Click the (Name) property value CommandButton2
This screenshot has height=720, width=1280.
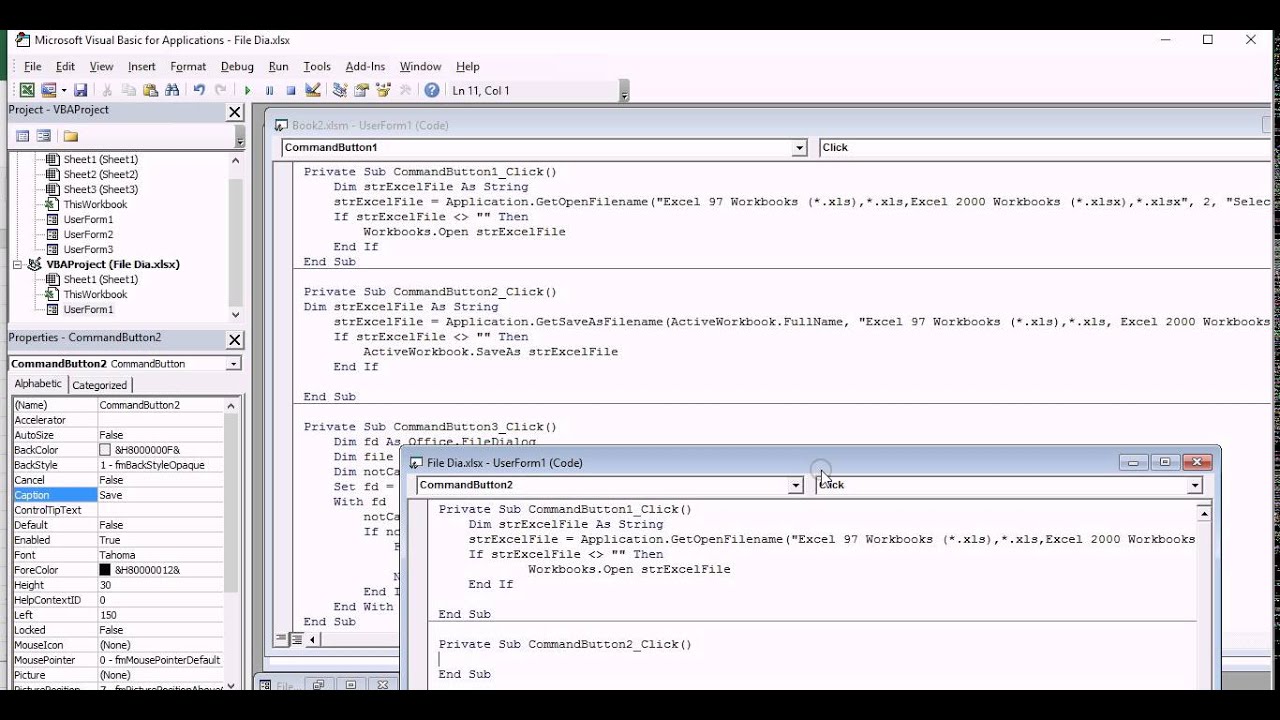[139, 405]
